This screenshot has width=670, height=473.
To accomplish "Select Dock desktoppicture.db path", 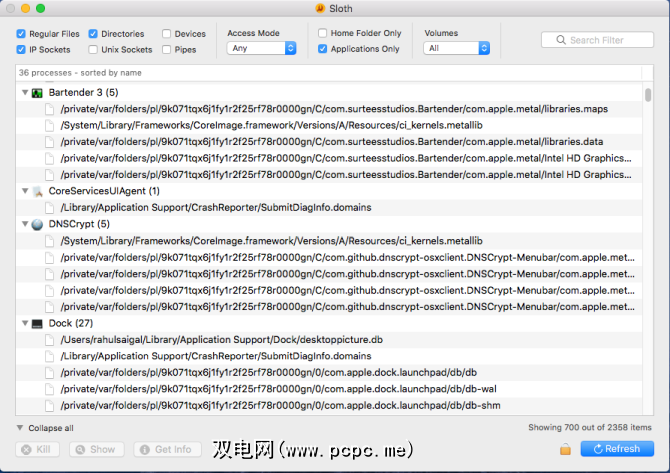I will click(221, 340).
